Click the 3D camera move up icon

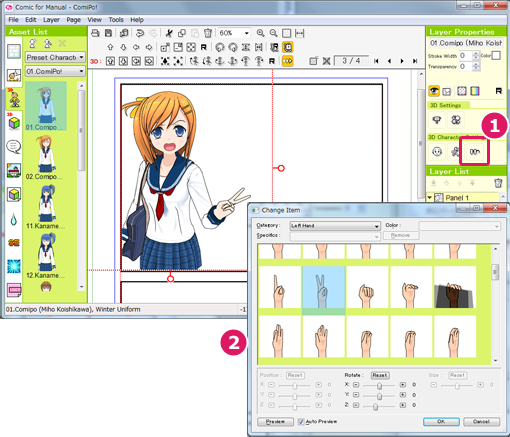tap(110, 61)
